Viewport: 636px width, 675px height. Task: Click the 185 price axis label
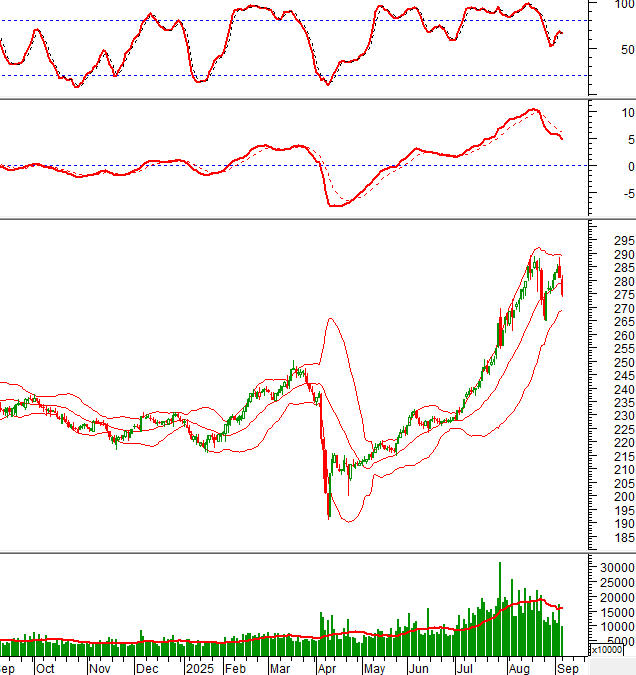(x=624, y=538)
